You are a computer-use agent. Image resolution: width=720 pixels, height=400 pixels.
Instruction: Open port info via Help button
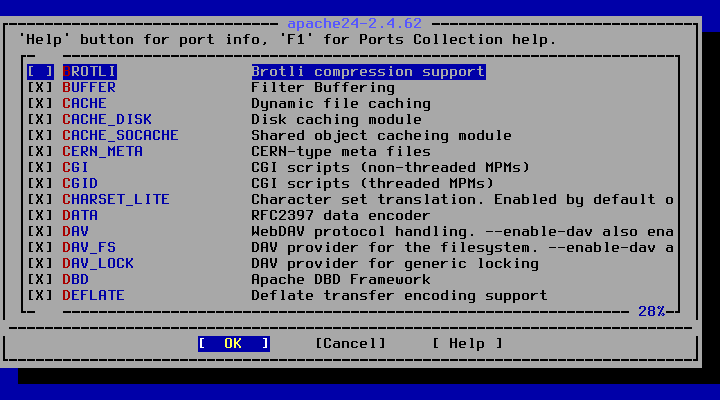click(x=467, y=344)
